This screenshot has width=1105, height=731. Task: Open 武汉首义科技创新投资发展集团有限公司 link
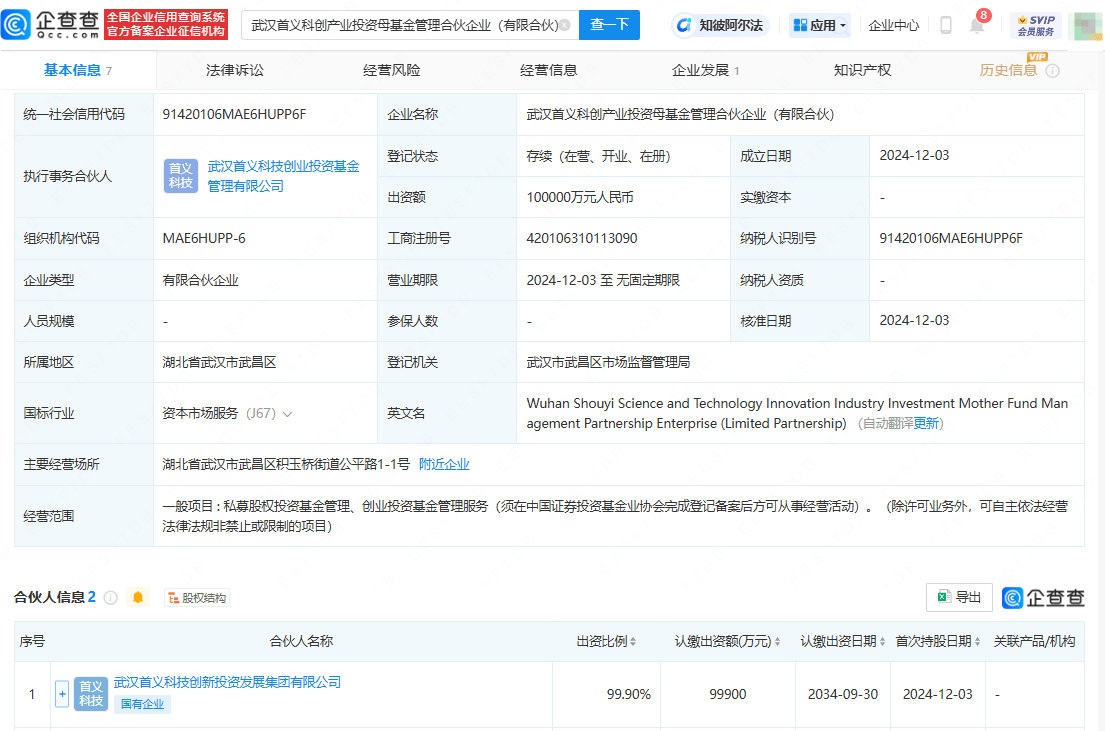[x=227, y=682]
